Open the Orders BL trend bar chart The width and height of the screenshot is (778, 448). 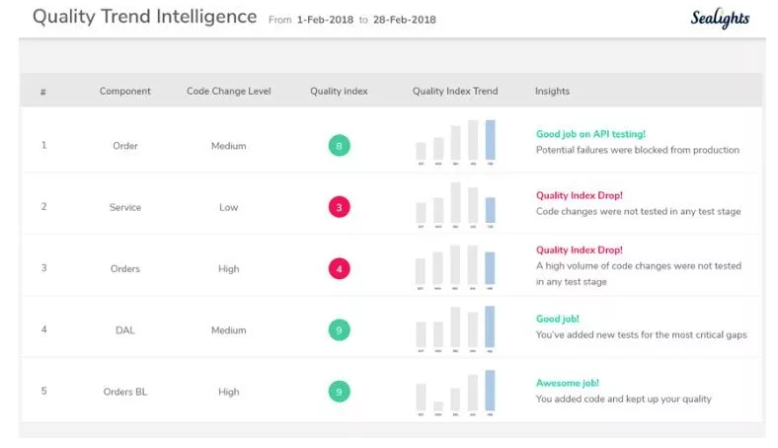pos(455,391)
